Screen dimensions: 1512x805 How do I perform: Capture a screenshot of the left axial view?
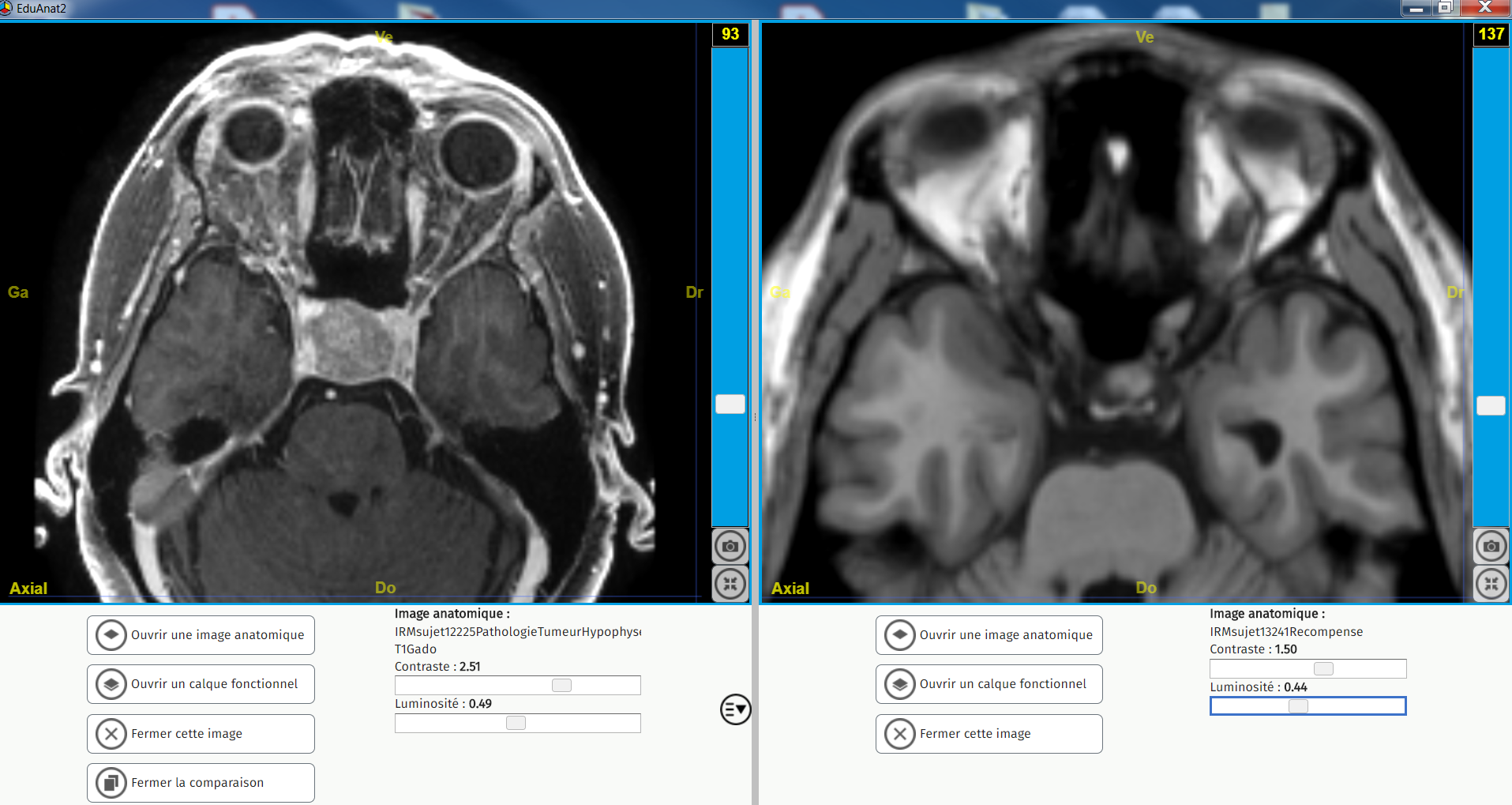pos(730,545)
